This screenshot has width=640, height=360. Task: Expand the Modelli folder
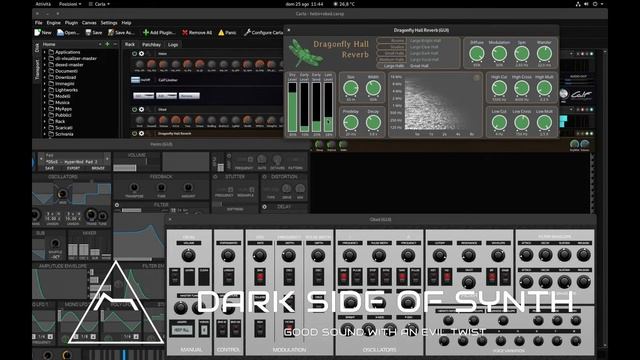pos(45,96)
